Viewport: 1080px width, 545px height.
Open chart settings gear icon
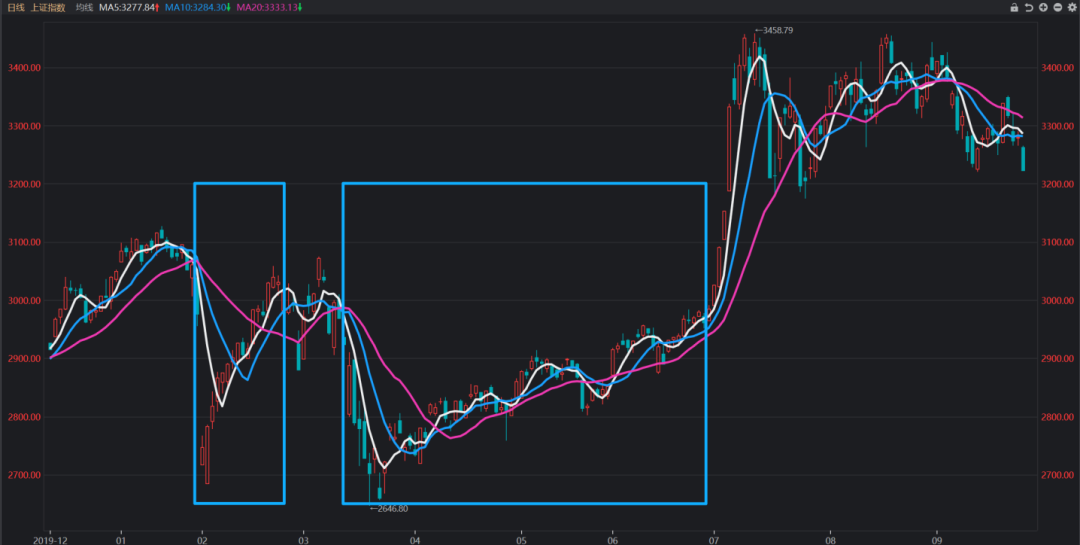(1071, 8)
